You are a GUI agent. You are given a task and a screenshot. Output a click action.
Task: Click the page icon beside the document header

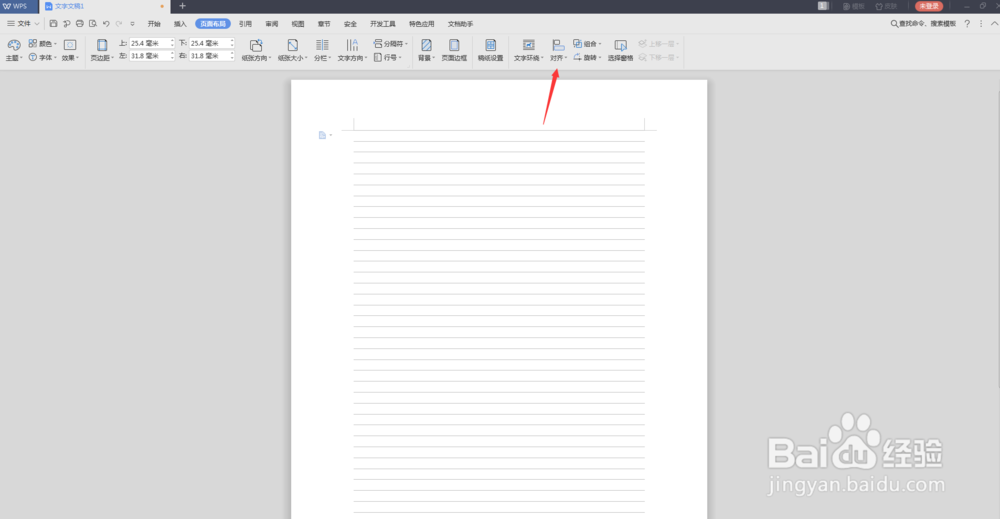coord(323,135)
